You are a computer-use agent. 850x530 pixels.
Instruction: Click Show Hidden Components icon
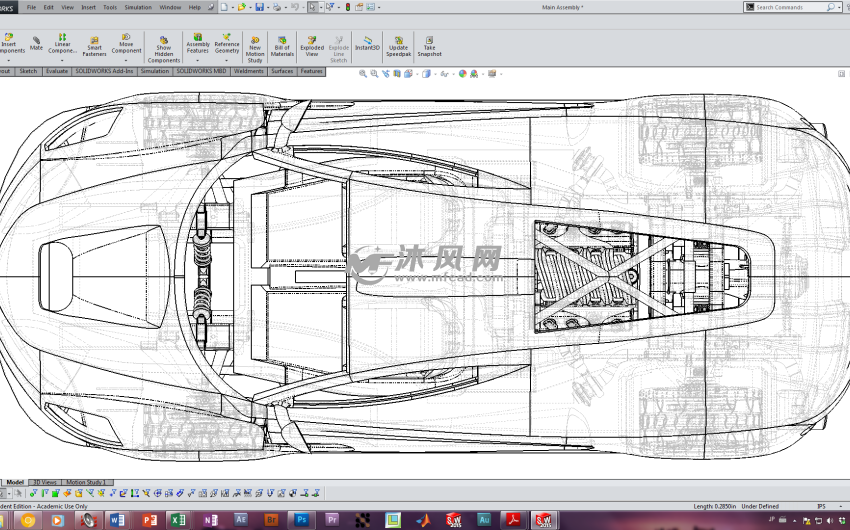point(163,42)
